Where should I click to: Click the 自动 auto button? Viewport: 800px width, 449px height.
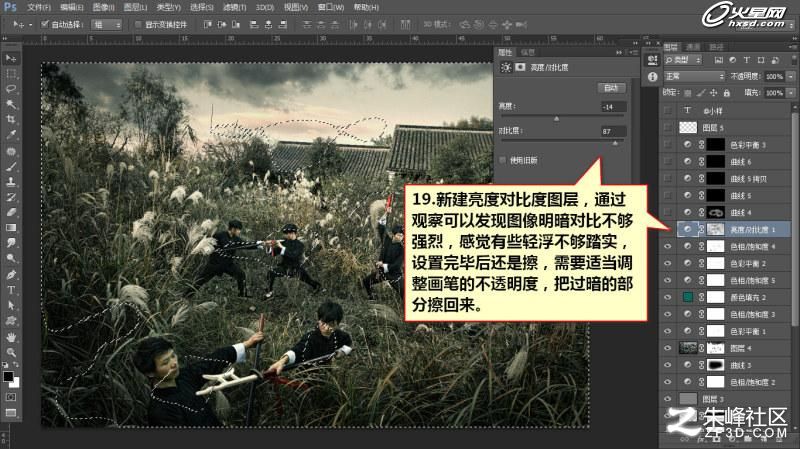[x=611, y=88]
